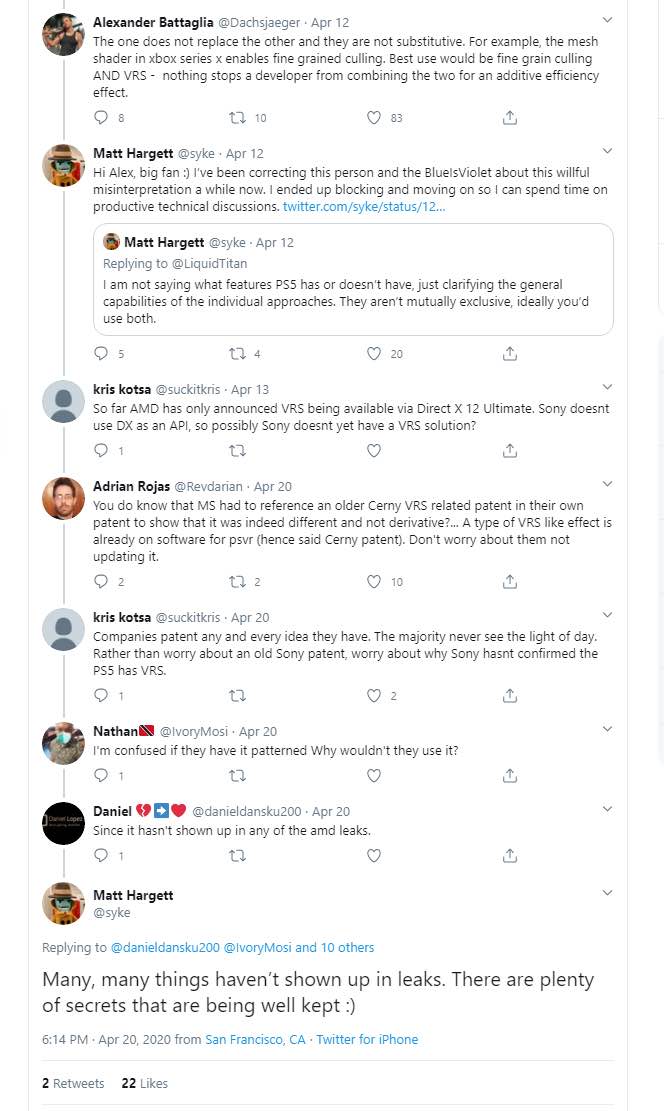The width and height of the screenshot is (664, 1111).
Task: Open the twitter.com/syke/status link
Action: (x=364, y=207)
